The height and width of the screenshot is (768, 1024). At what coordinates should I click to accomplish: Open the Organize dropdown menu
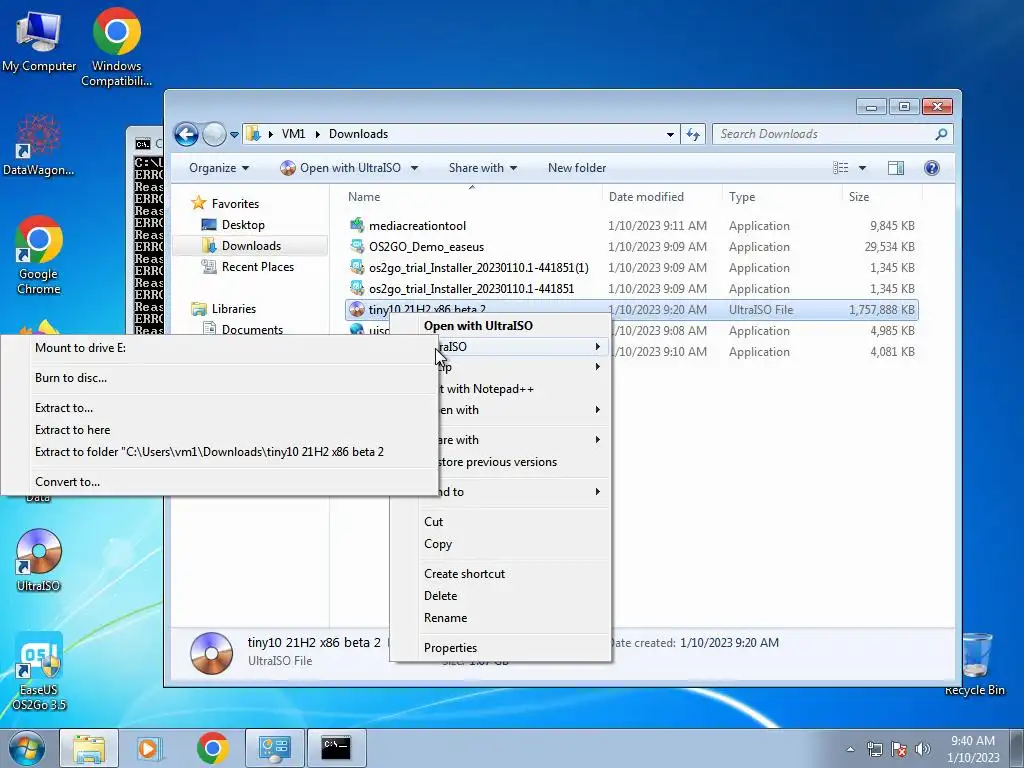[x=219, y=168]
